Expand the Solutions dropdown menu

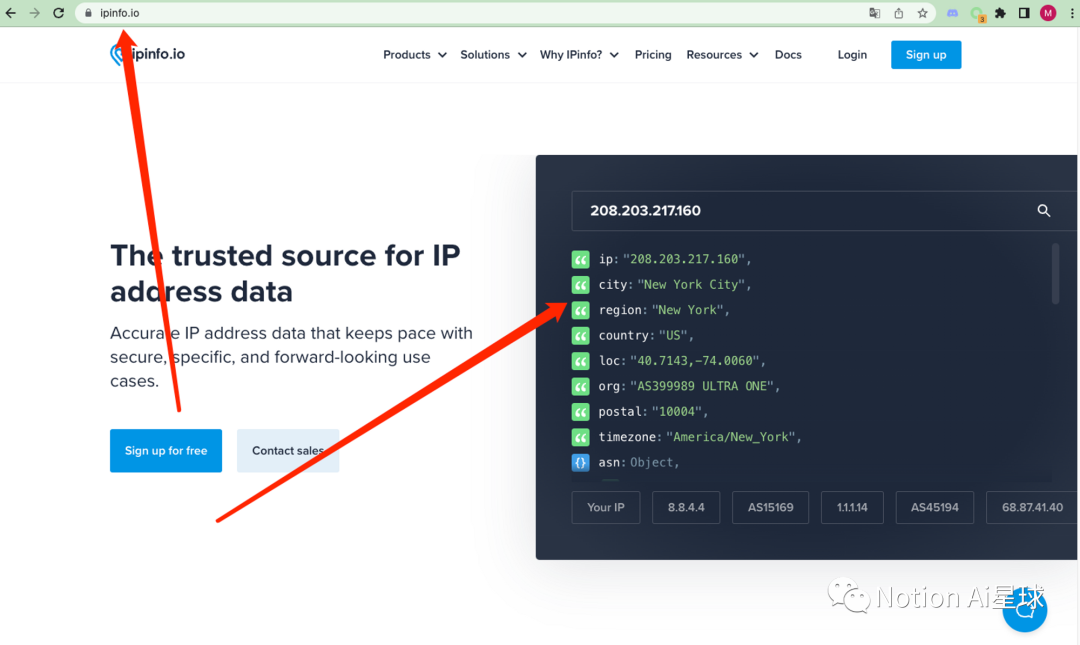[x=493, y=55]
